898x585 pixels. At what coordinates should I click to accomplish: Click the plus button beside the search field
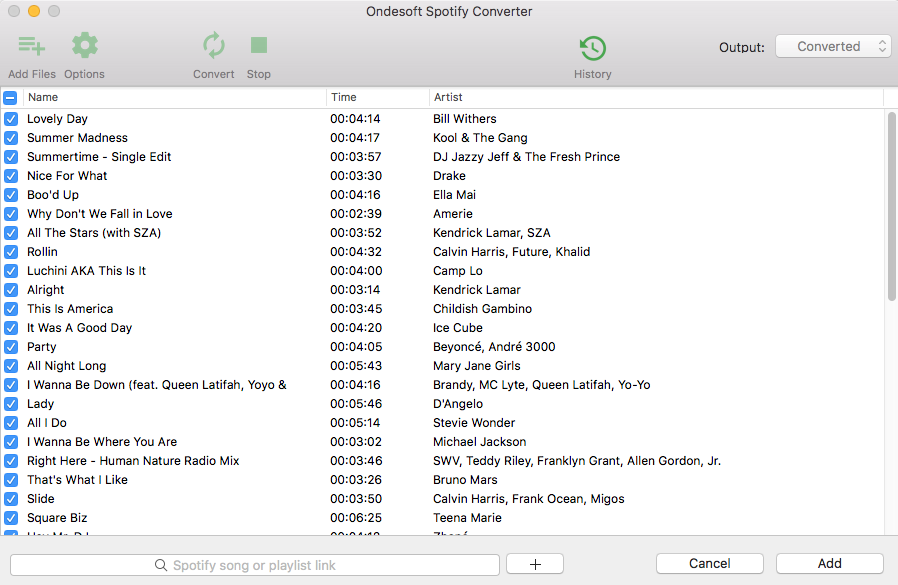pos(534,564)
